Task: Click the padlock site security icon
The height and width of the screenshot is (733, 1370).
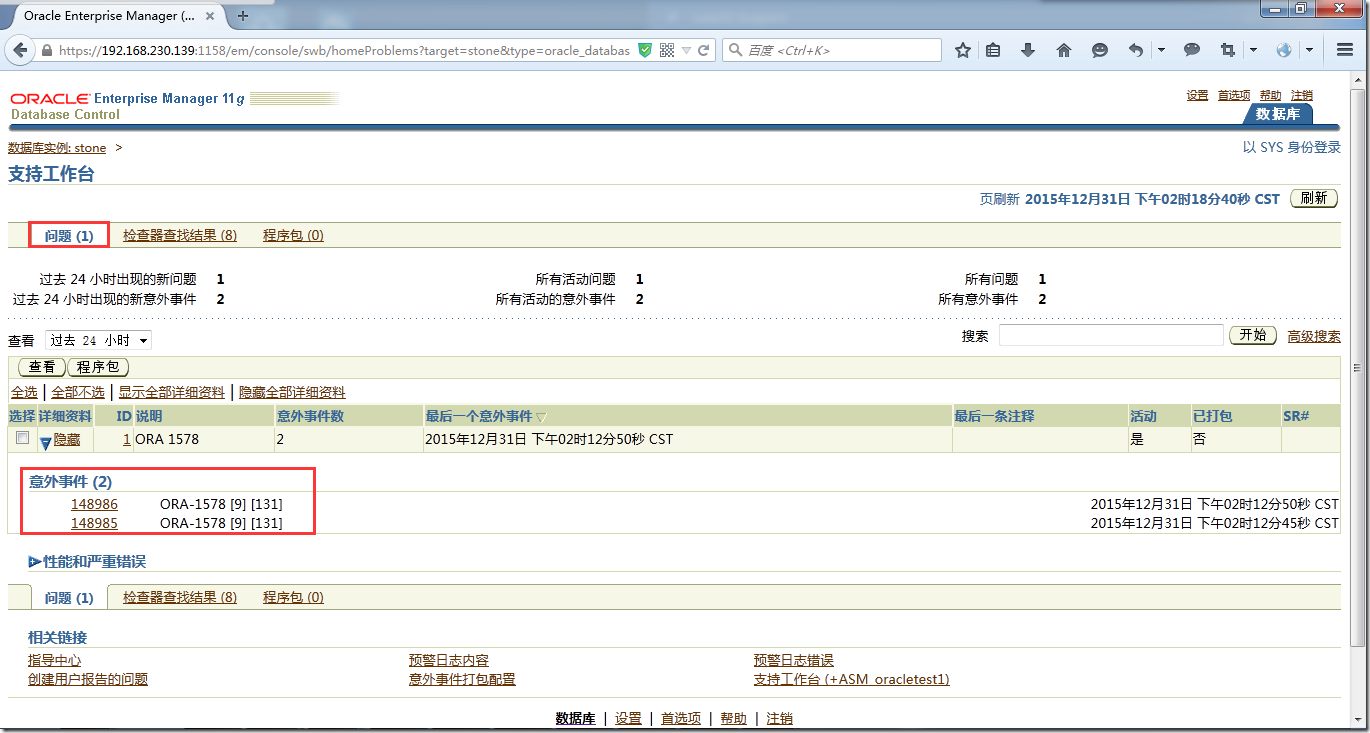Action: (x=47, y=50)
